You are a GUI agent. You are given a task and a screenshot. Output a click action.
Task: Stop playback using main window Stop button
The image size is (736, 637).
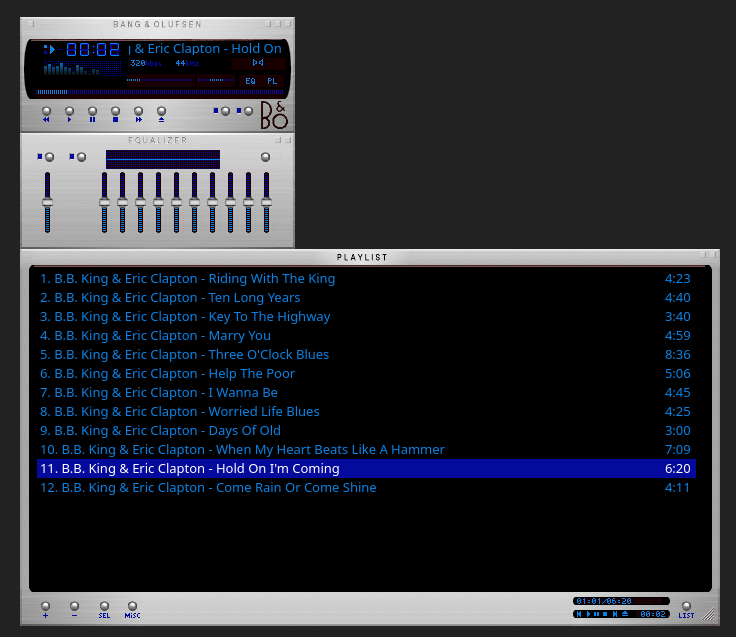115,114
